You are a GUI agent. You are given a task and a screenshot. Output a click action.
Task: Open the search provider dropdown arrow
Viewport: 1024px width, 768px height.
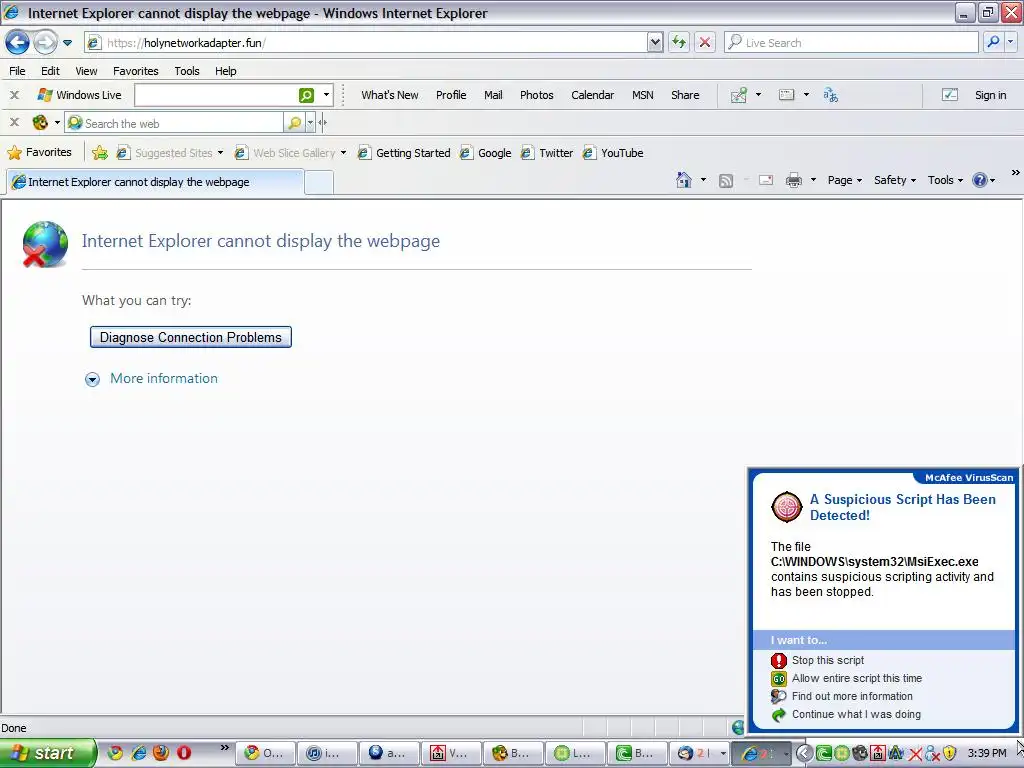click(x=1011, y=42)
